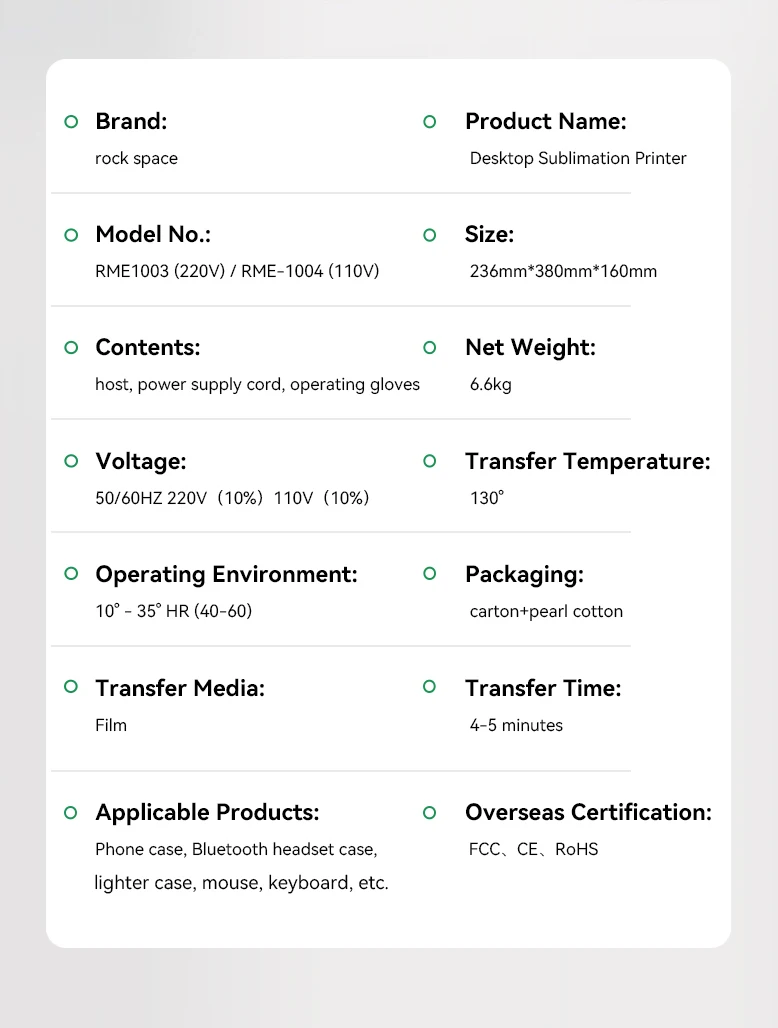Select the model number RME1003 text
The image size is (778, 1028).
tap(132, 271)
